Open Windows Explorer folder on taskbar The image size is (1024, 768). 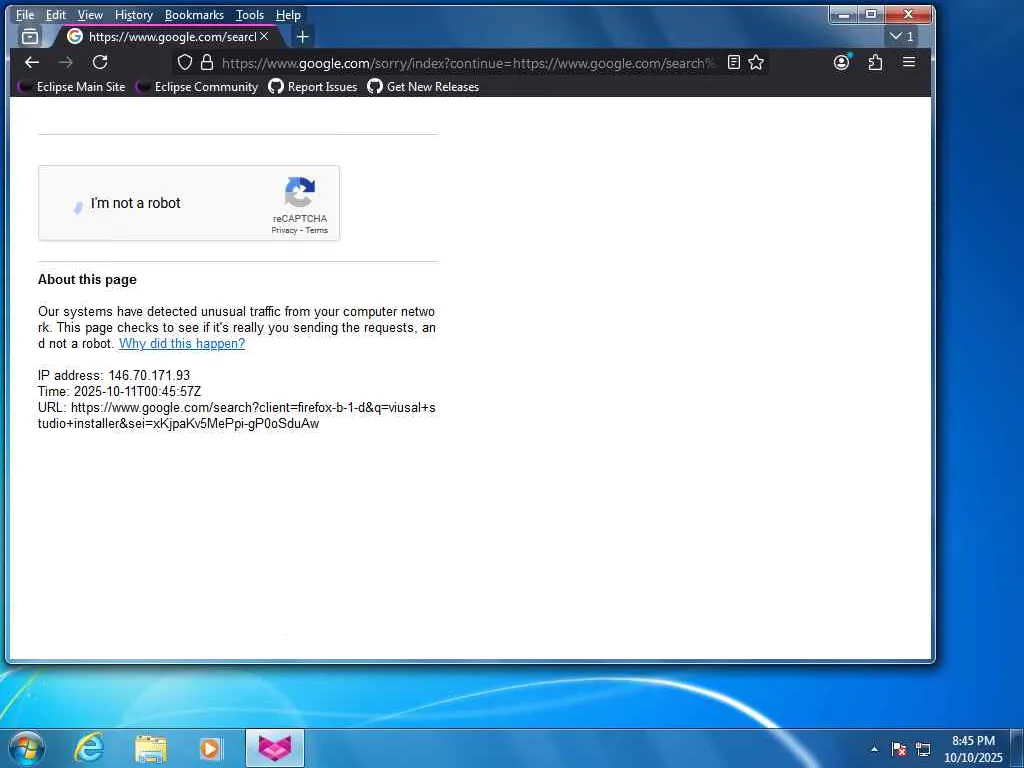[151, 748]
